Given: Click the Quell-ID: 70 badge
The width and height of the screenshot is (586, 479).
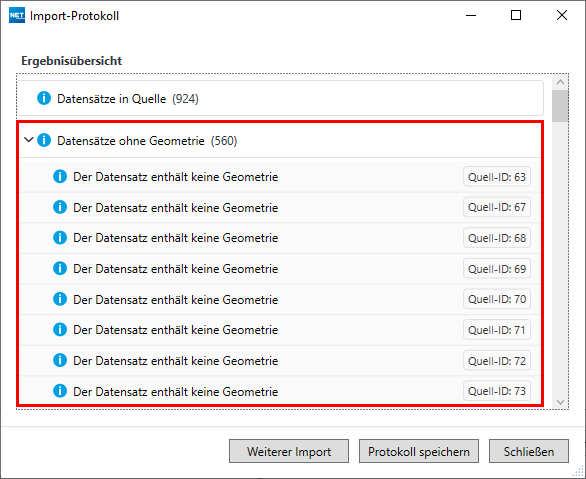Looking at the screenshot, I should click(x=497, y=299).
